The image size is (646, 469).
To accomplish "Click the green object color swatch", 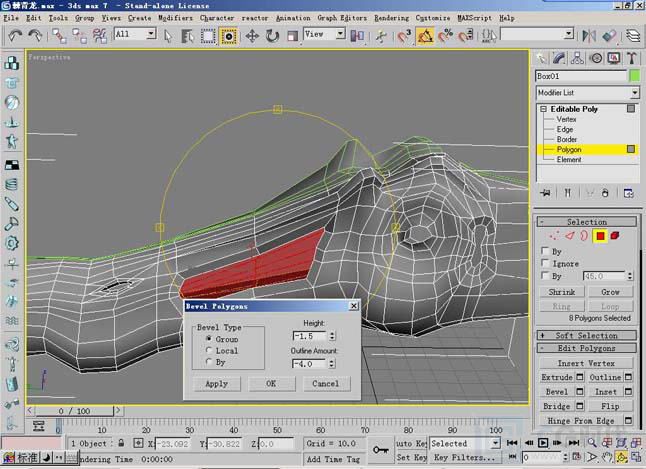I will coord(635,76).
